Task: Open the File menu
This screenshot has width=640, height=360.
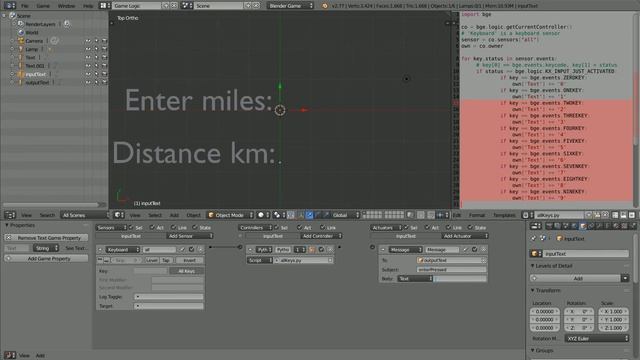Action: 25,6
